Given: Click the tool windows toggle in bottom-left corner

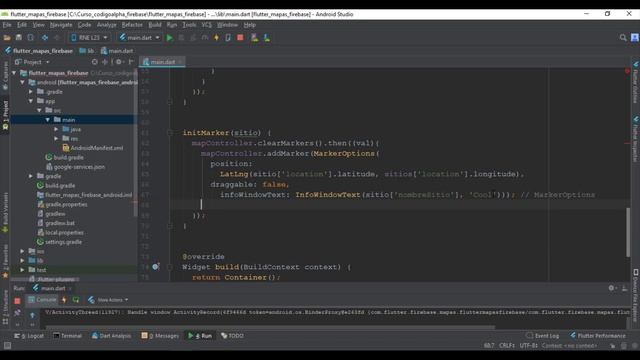Looking at the screenshot, I should click(x=7, y=346).
